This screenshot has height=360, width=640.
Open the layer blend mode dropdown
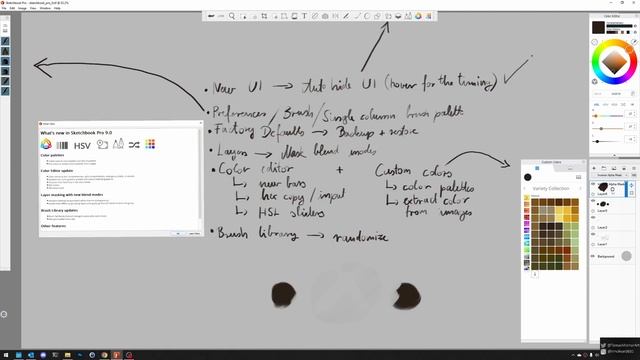[610, 175]
